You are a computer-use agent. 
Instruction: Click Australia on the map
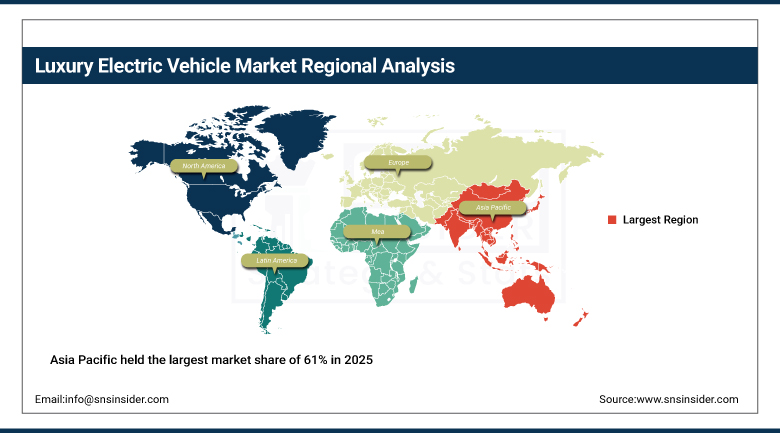pos(529,296)
